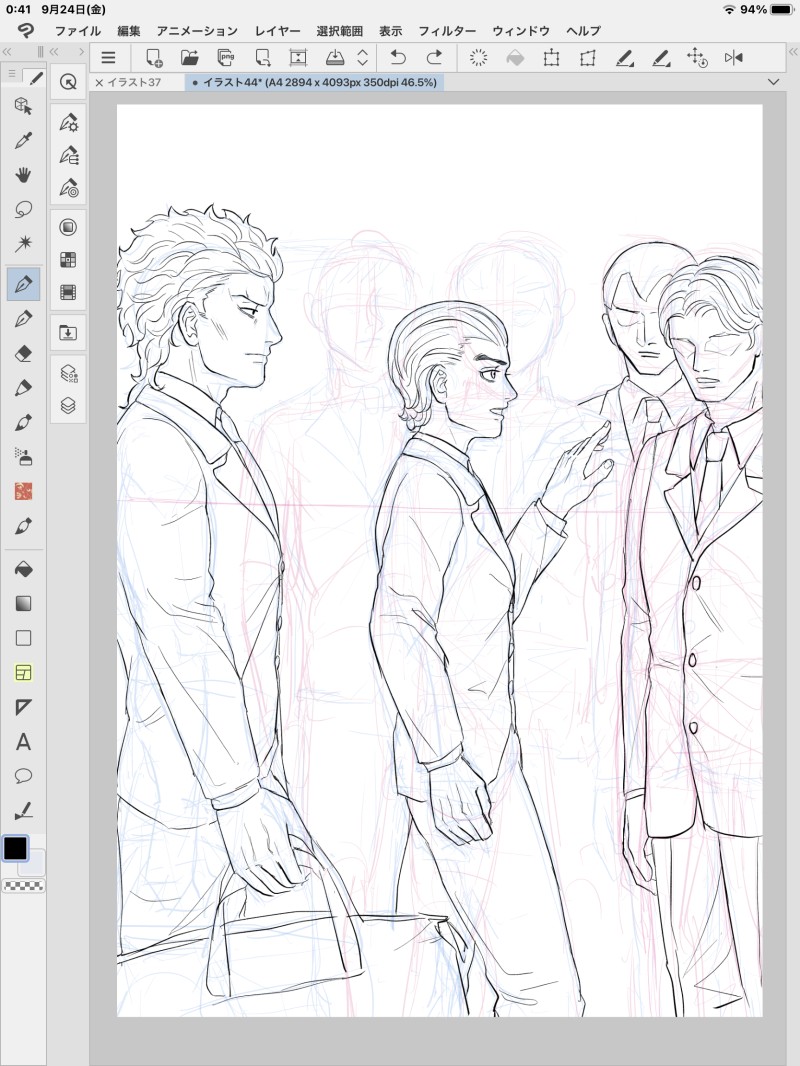This screenshot has width=800, height=1066.
Task: Open the 表示 menu
Action: [390, 31]
